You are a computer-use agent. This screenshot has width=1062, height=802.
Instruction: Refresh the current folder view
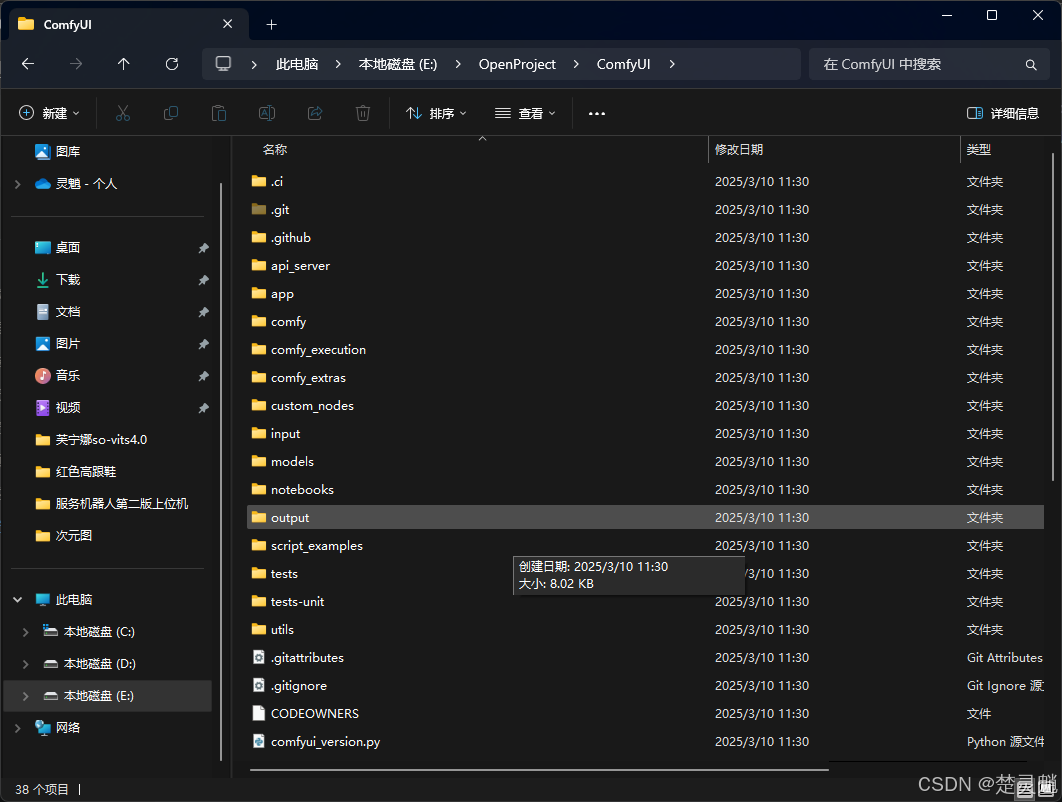tap(172, 64)
